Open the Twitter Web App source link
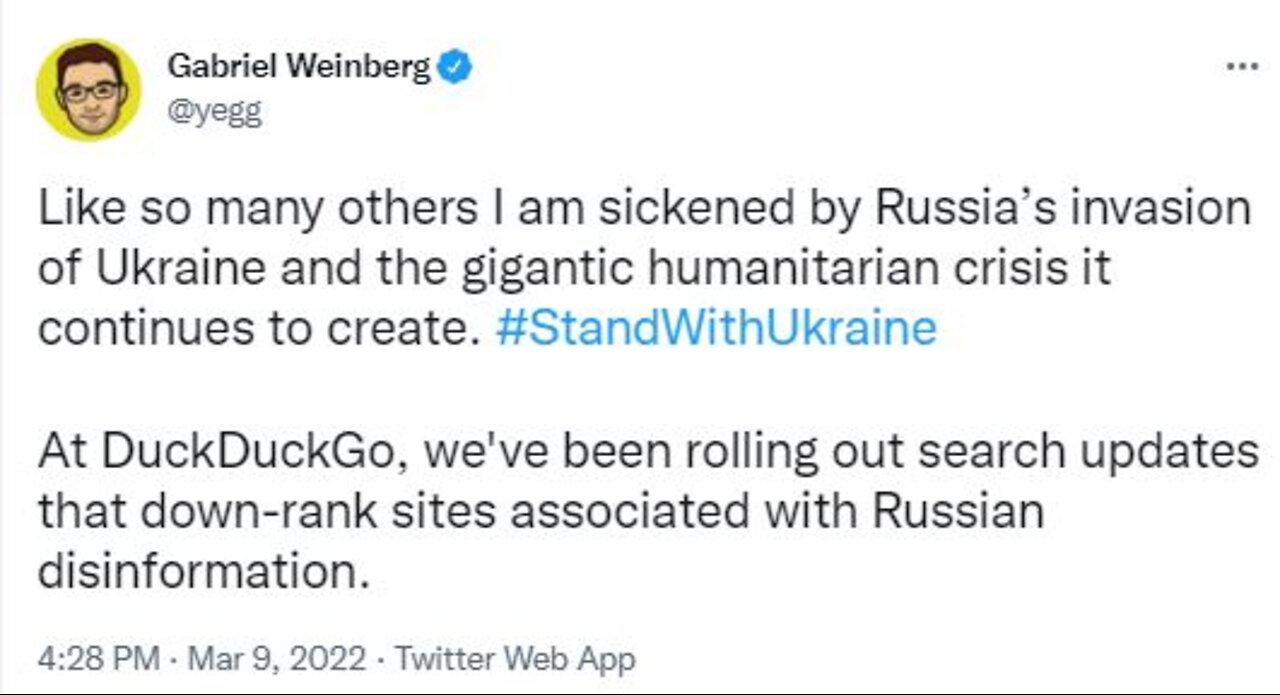1280x695 pixels. click(514, 659)
